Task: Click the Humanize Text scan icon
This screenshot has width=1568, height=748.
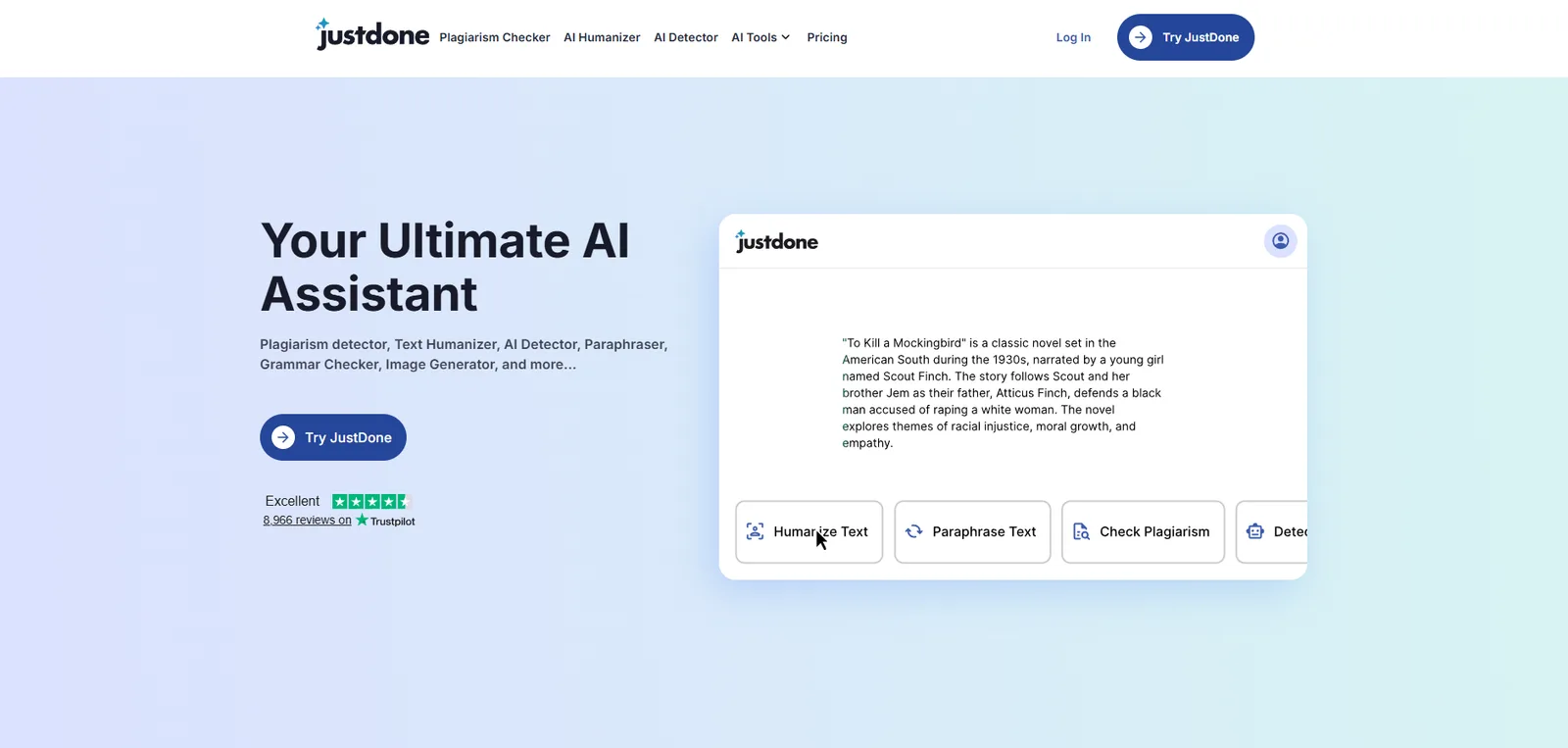Action: pos(755,531)
